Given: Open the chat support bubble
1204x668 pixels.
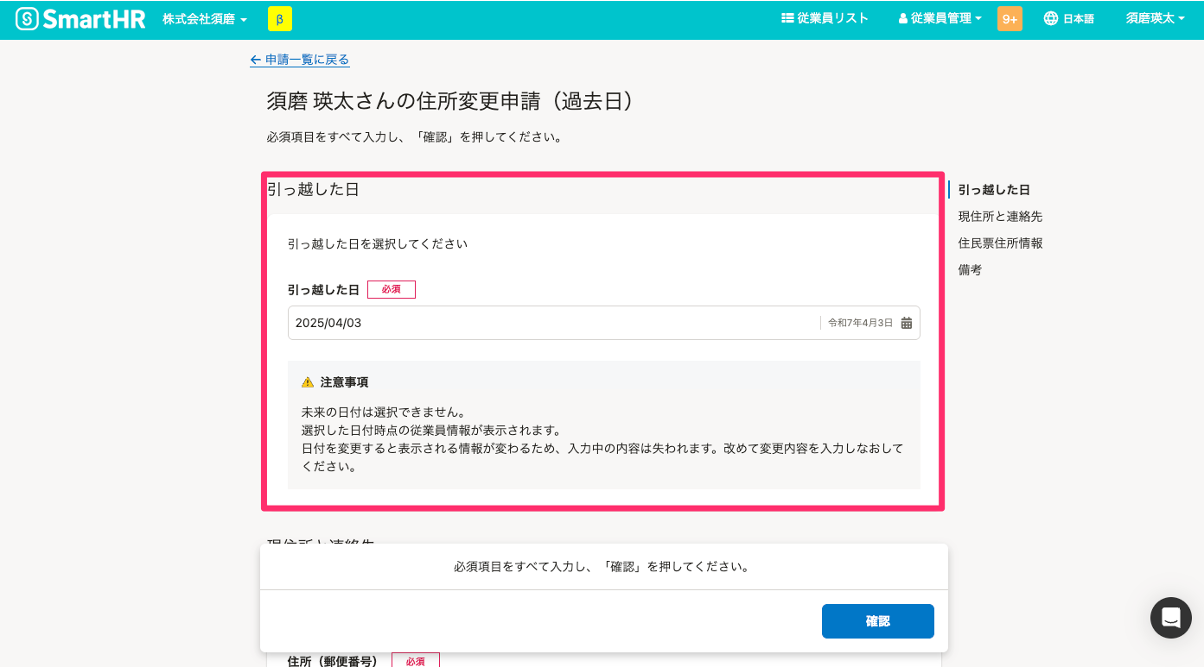Looking at the screenshot, I should [x=1170, y=618].
